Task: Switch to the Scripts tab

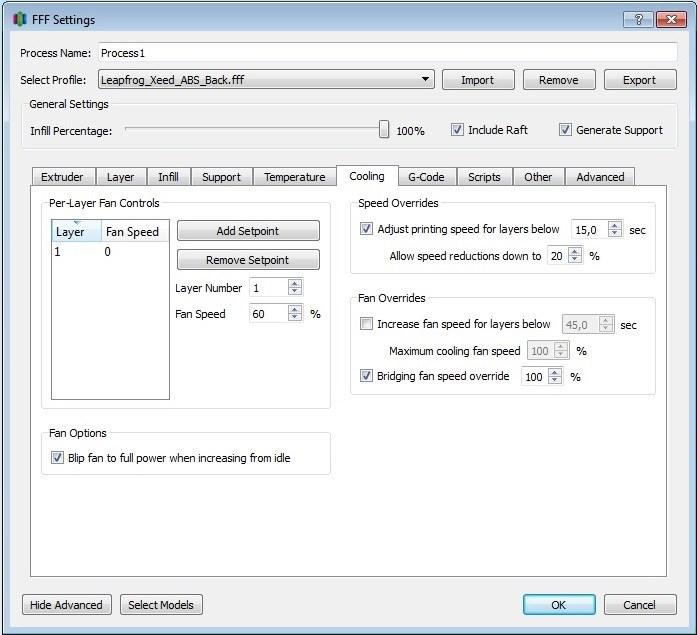Action: point(484,177)
